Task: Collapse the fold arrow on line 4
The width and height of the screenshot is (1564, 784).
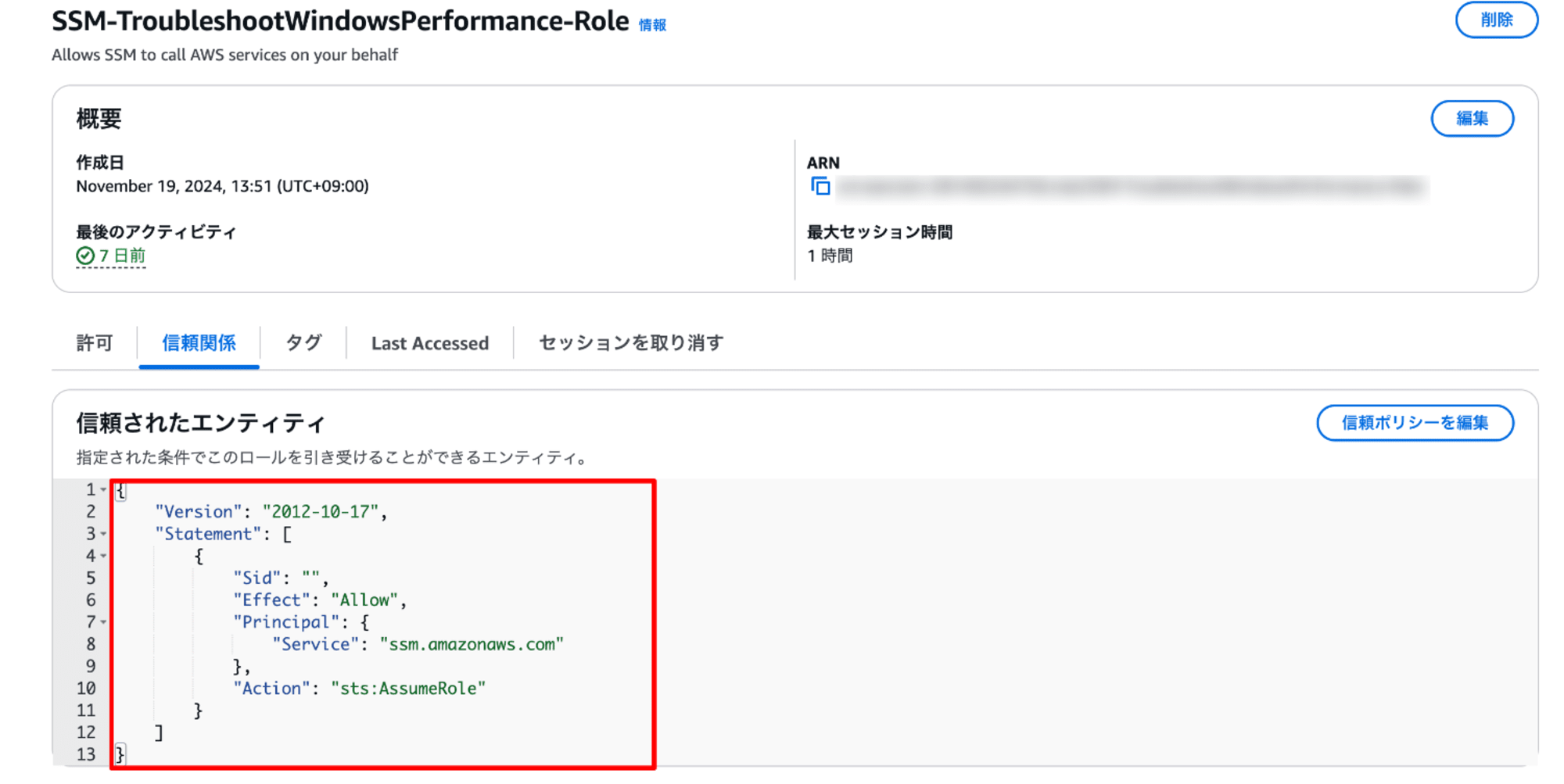Action: pyautogui.click(x=103, y=557)
